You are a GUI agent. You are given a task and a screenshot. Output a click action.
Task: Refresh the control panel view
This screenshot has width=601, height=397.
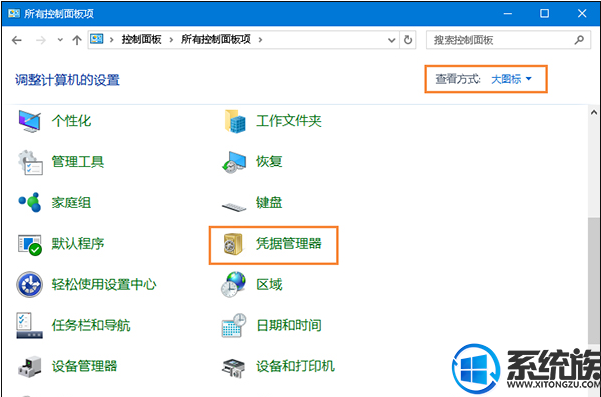click(x=408, y=39)
